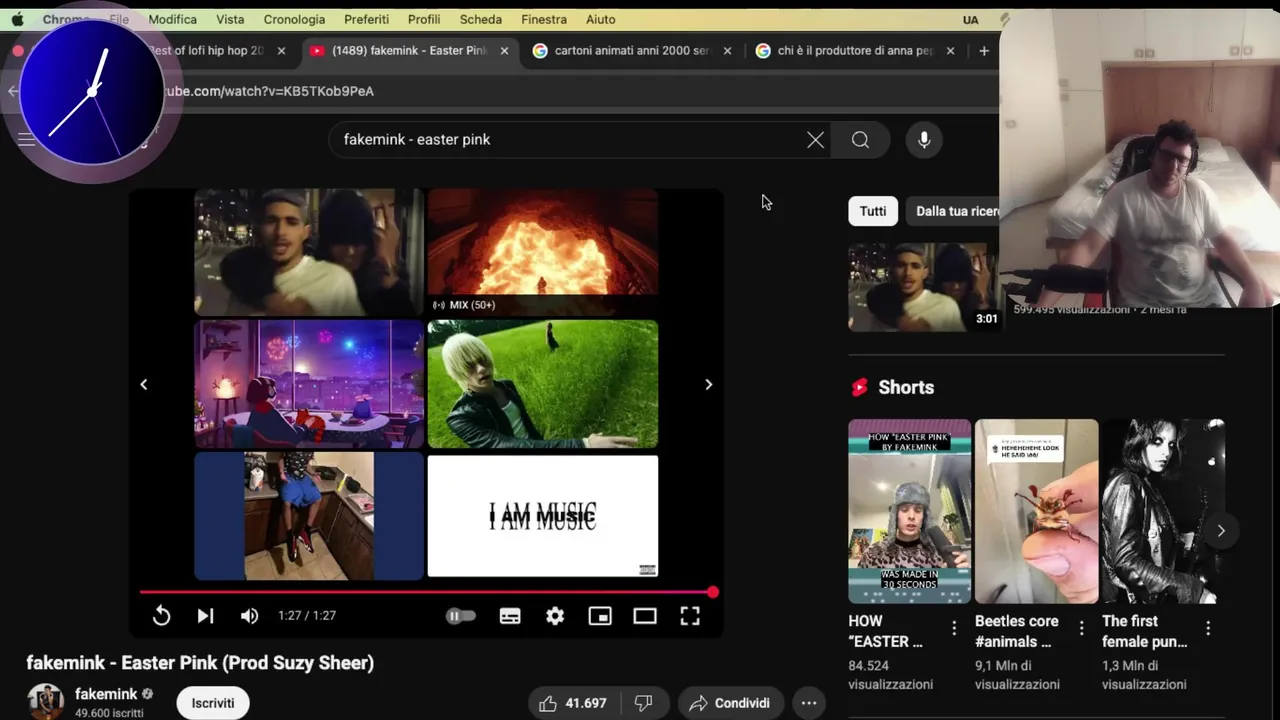Close the lofi hip hop tab

coord(281,50)
